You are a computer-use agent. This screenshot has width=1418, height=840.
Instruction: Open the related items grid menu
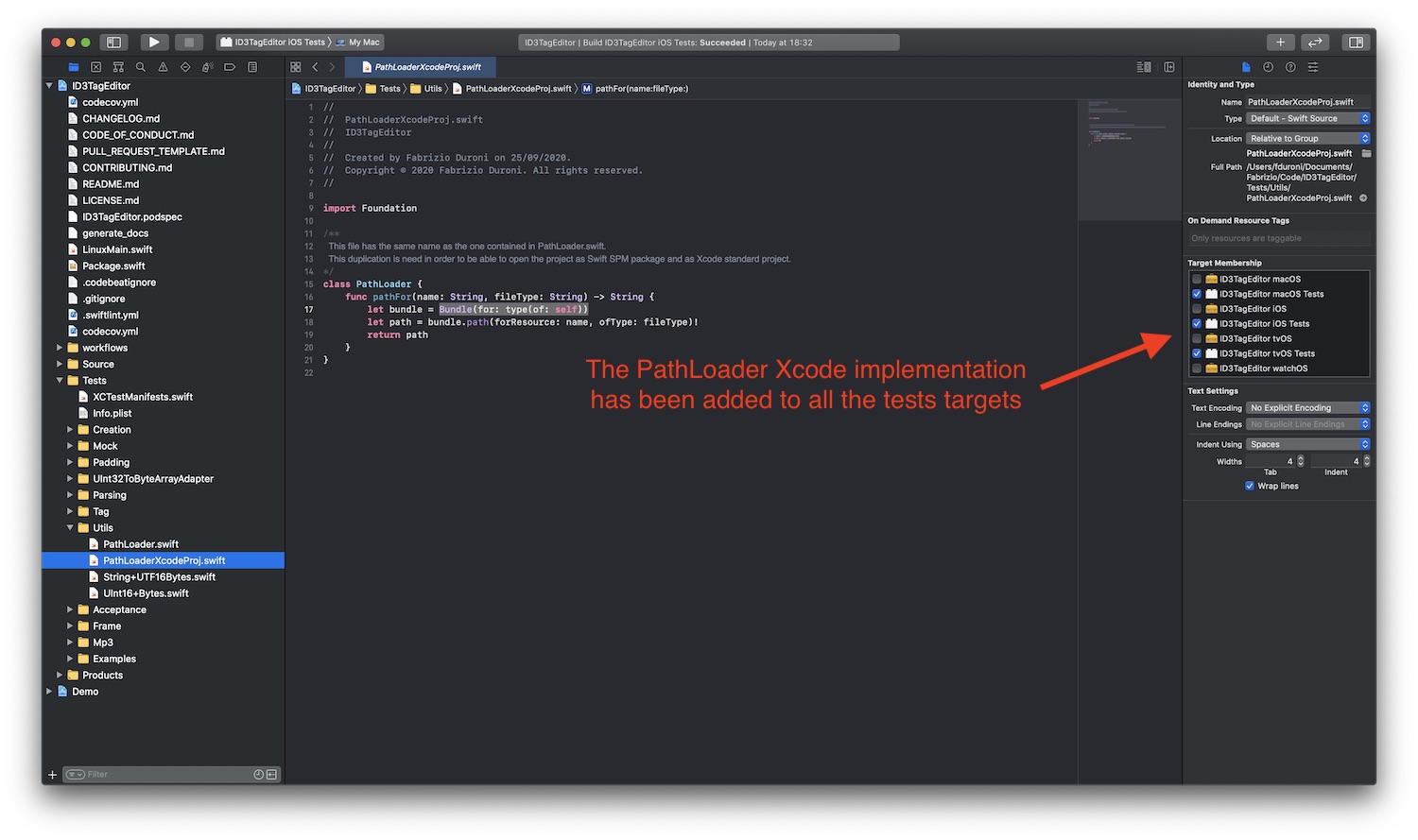pos(296,67)
